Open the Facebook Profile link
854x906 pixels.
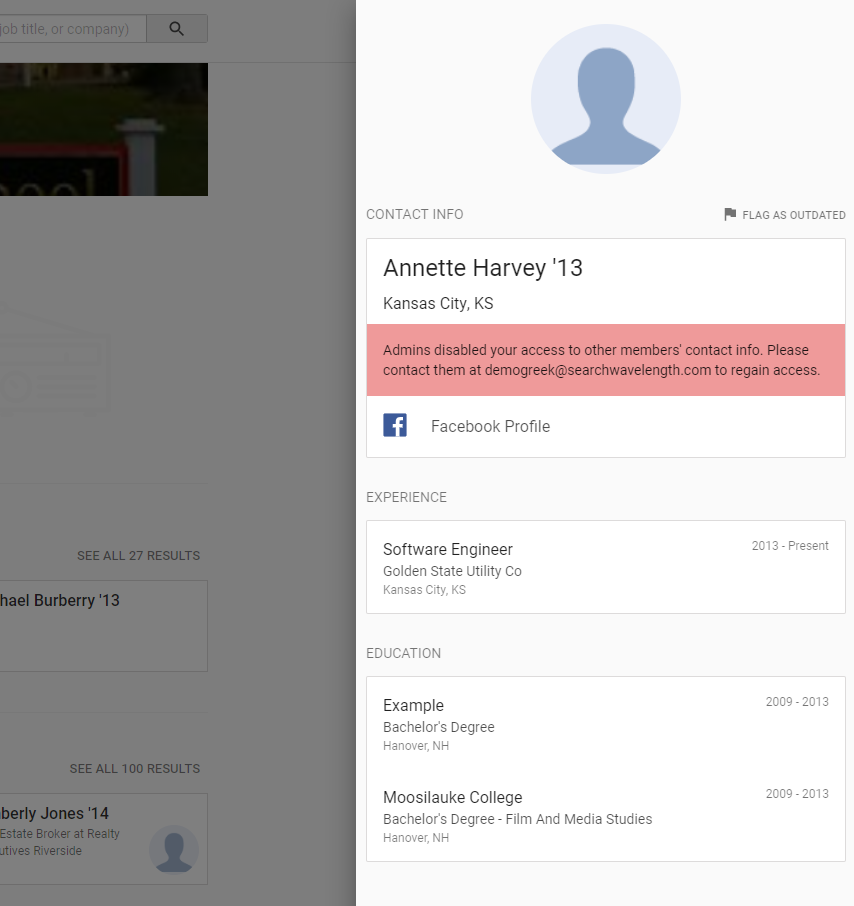point(490,426)
